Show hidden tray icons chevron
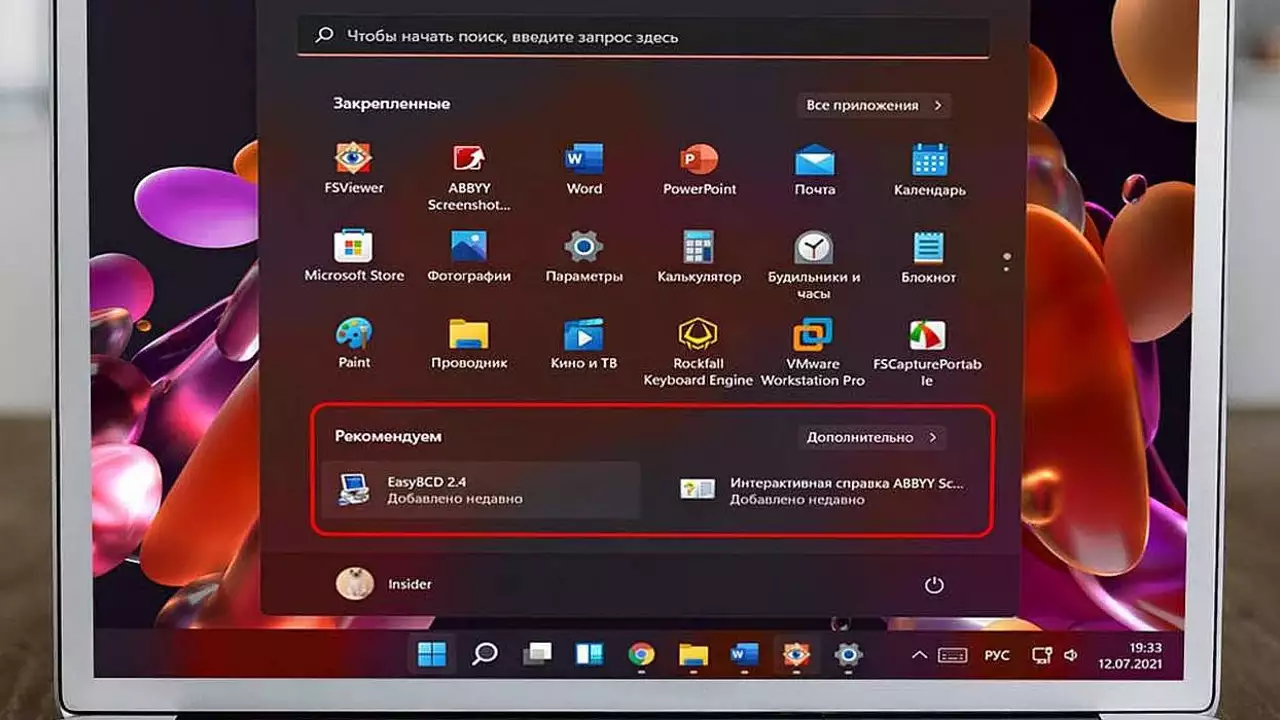Screen dimensions: 1280x720 click(x=919, y=656)
